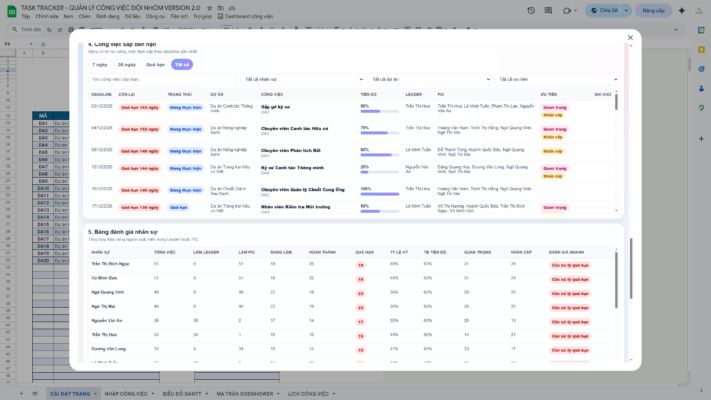Click the Trình đơn search box
711x400 pixels.
pos(26,29)
